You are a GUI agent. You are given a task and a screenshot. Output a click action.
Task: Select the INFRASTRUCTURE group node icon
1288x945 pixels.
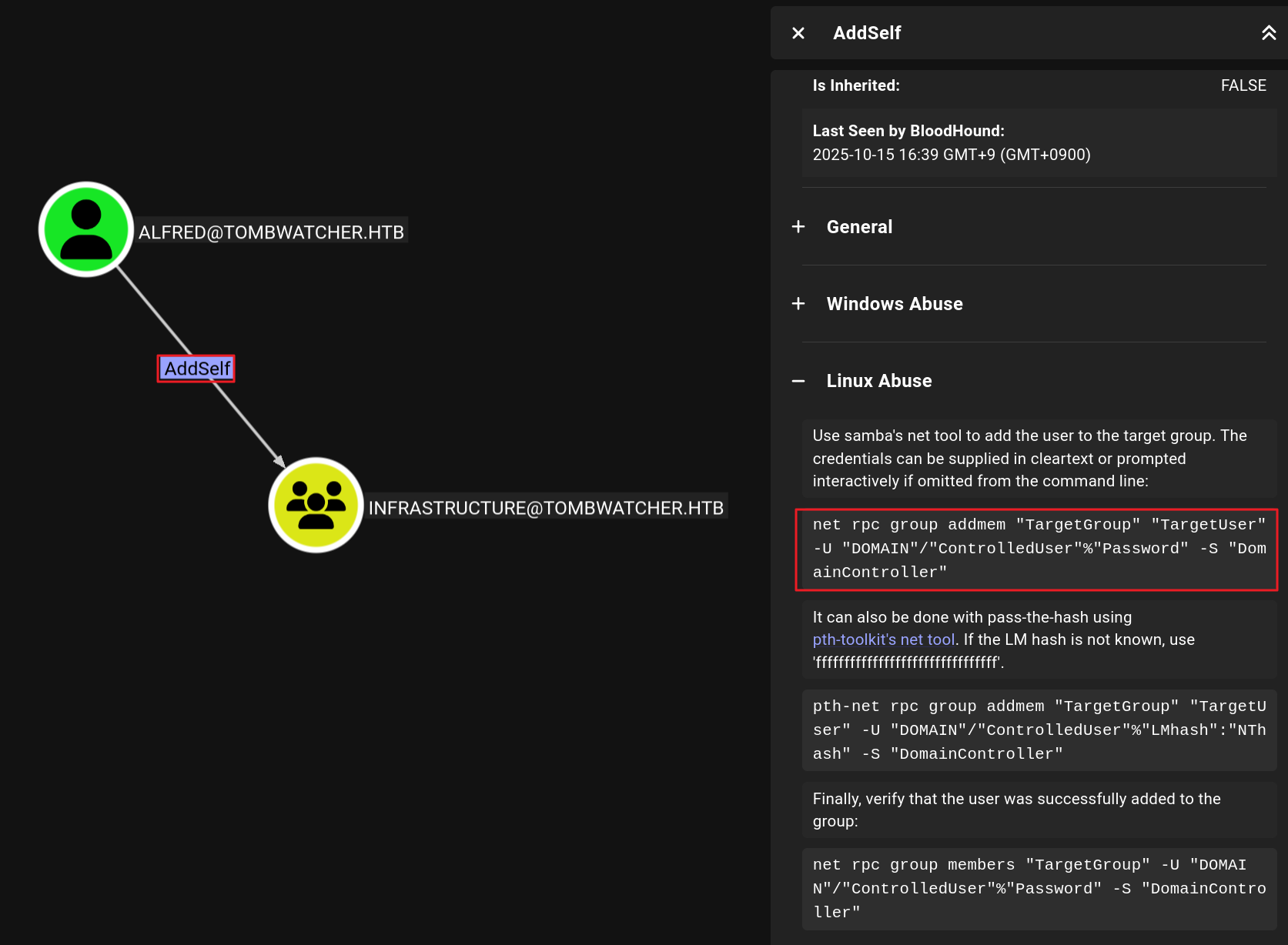[316, 505]
